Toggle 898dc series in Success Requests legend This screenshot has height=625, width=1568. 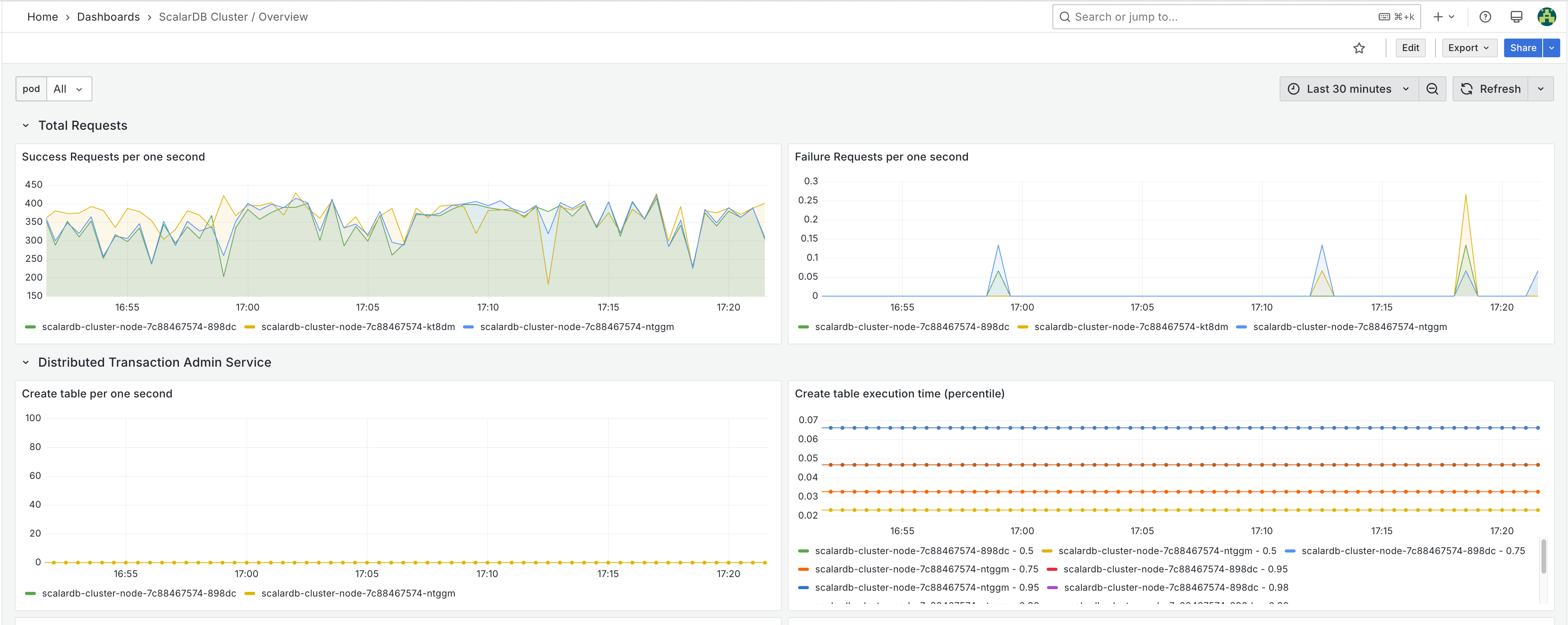tap(139, 327)
